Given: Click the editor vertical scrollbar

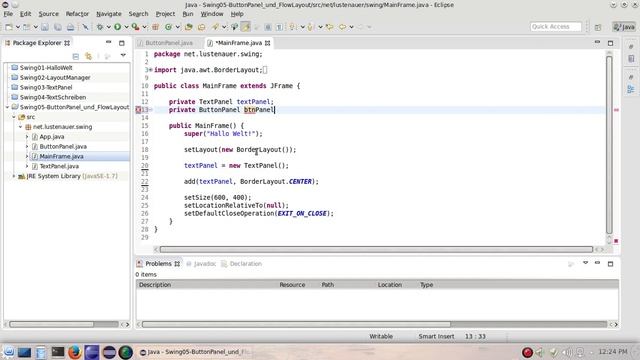Looking at the screenshot, I should point(609,145).
